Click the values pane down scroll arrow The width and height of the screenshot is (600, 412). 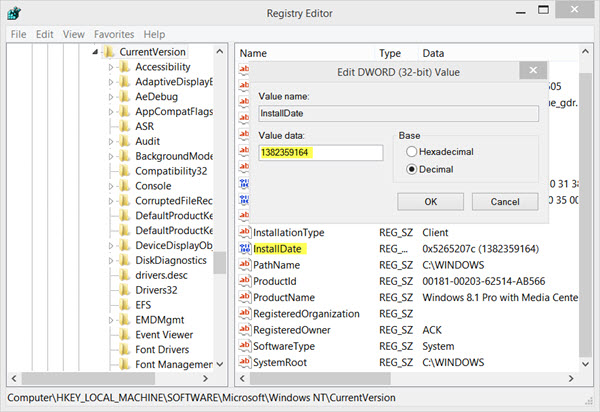pos(585,364)
